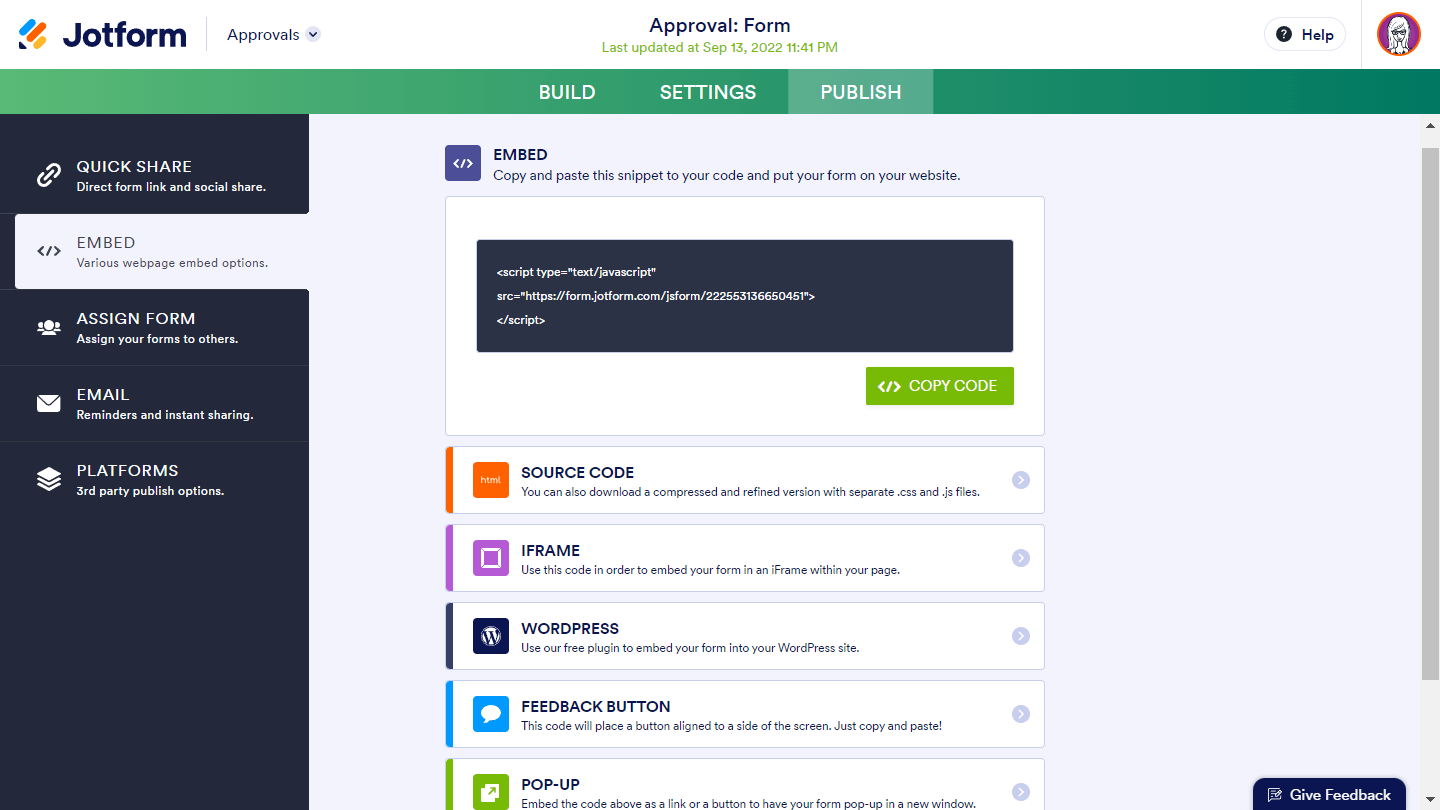The height and width of the screenshot is (810, 1440).
Task: Switch to the Settings tab
Action: click(708, 92)
